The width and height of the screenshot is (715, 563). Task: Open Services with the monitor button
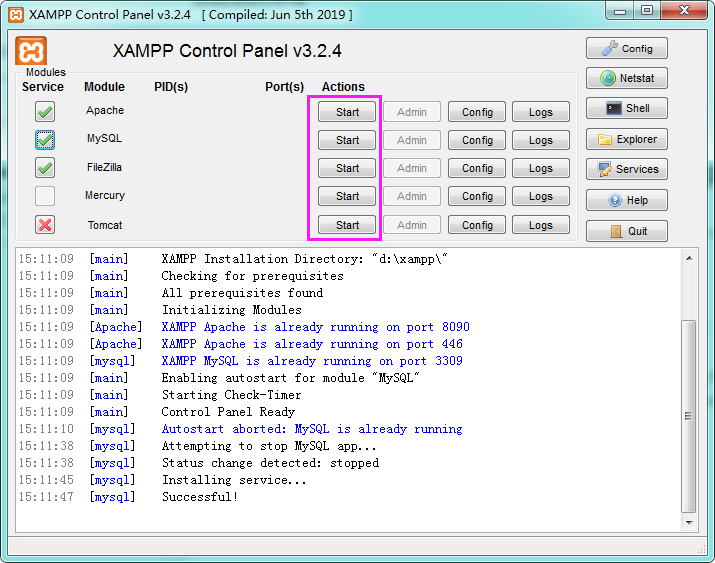coord(627,169)
